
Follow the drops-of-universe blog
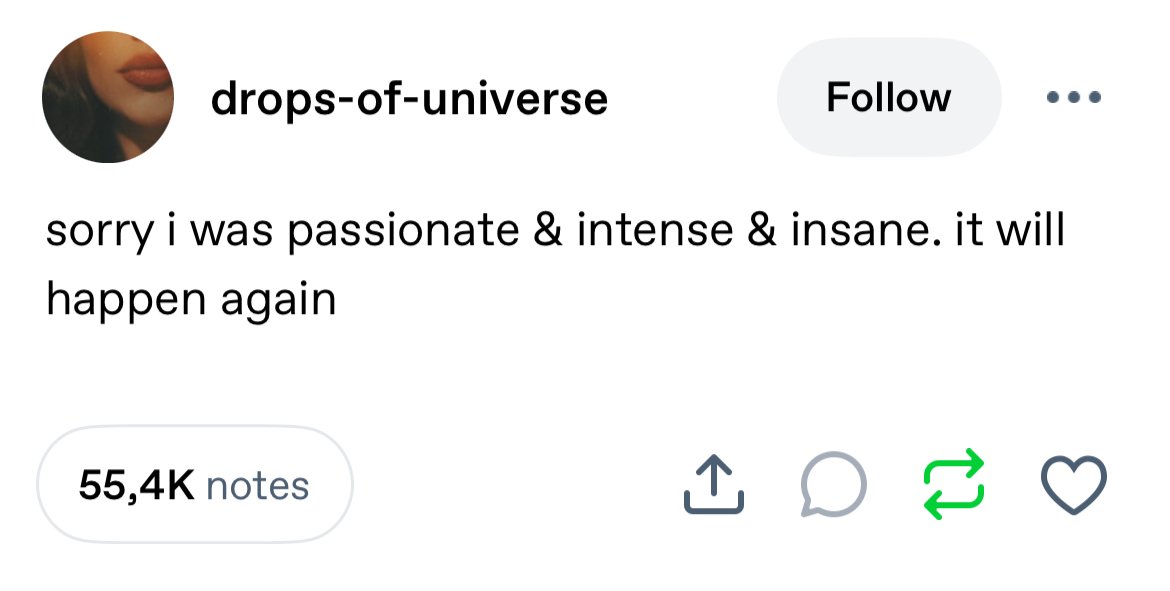click(x=888, y=98)
